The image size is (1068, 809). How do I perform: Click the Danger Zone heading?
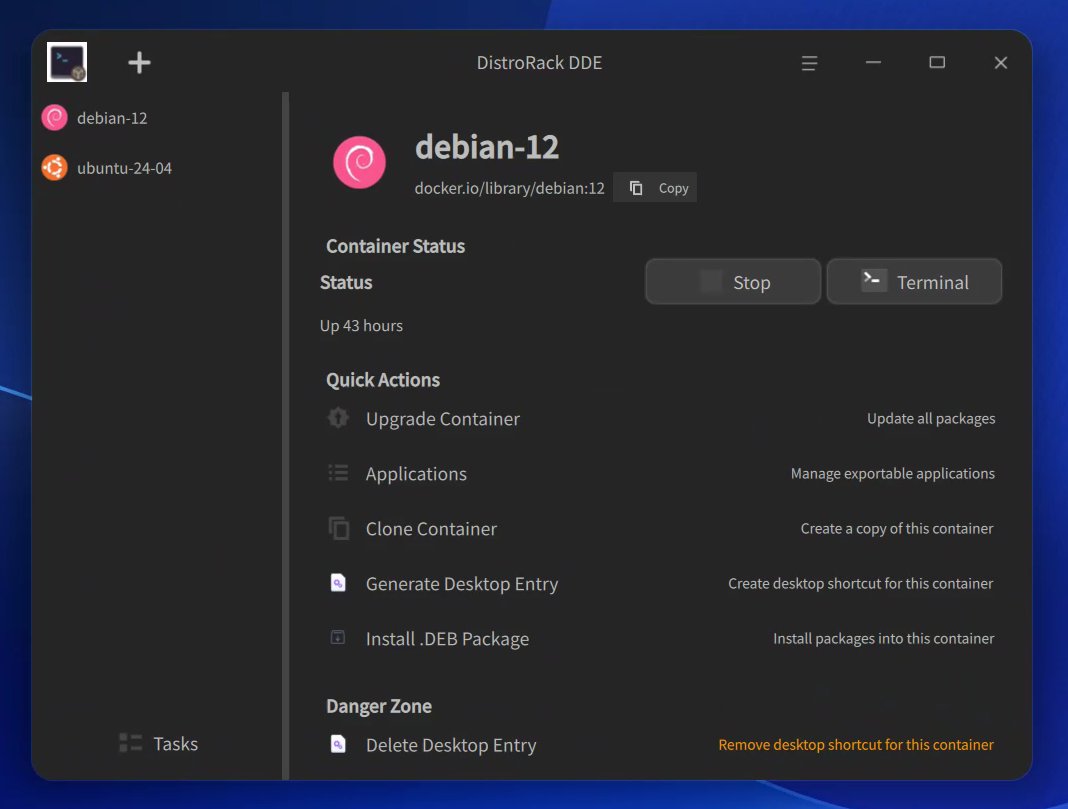tap(379, 706)
